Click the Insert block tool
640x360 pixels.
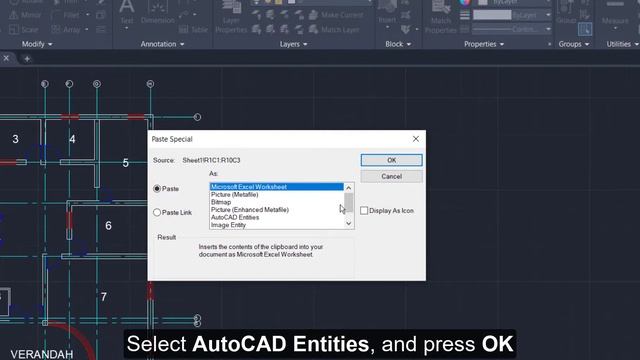click(x=387, y=12)
